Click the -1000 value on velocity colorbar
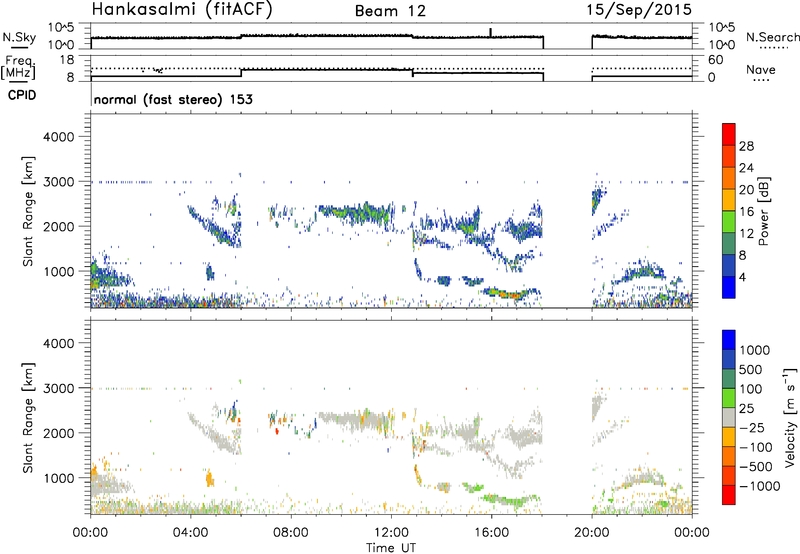The width and height of the screenshot is (800, 554). click(759, 486)
